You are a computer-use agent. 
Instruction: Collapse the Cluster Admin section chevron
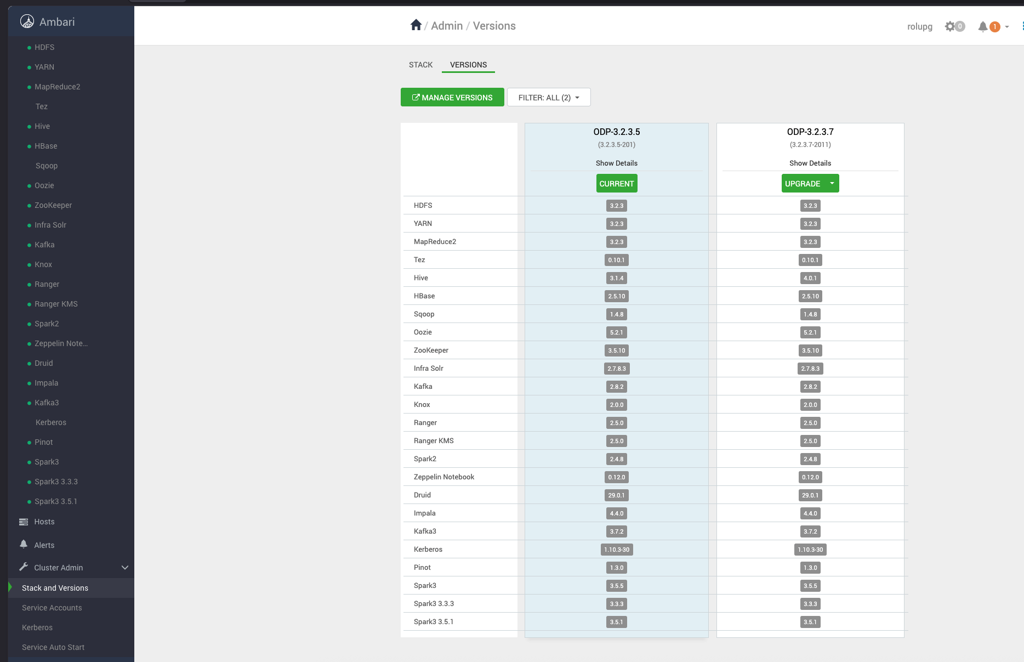125,568
